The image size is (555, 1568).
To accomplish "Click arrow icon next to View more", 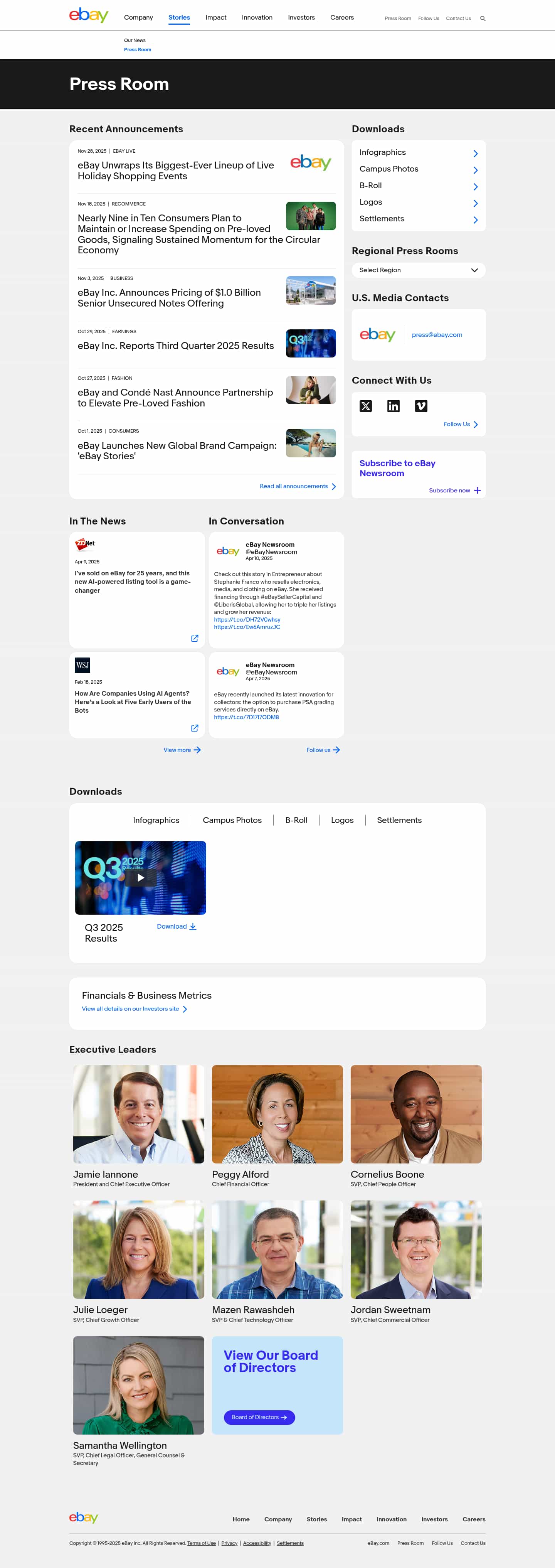I will (197, 750).
